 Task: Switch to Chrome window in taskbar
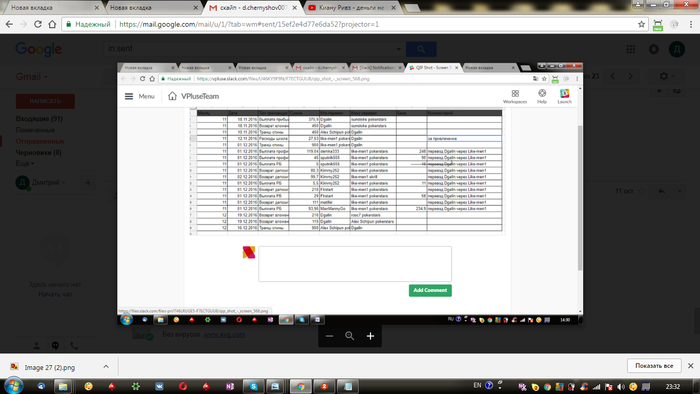pos(300,386)
